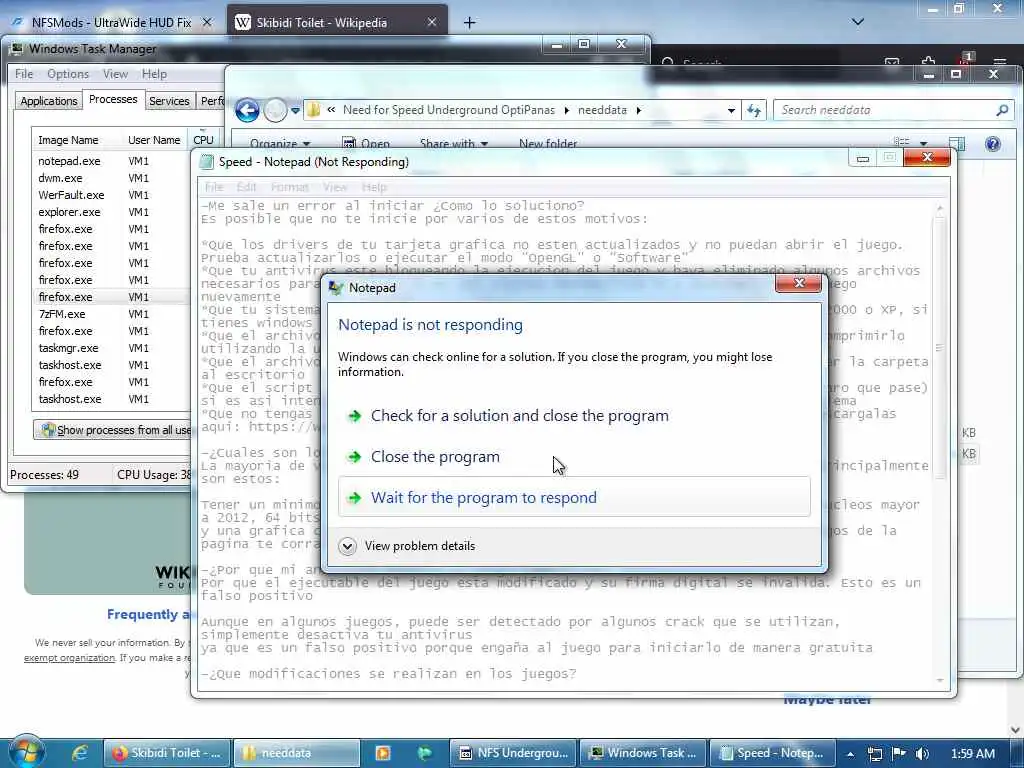Open Task Manager Options menu
Viewport: 1024px width, 768px height.
point(68,74)
